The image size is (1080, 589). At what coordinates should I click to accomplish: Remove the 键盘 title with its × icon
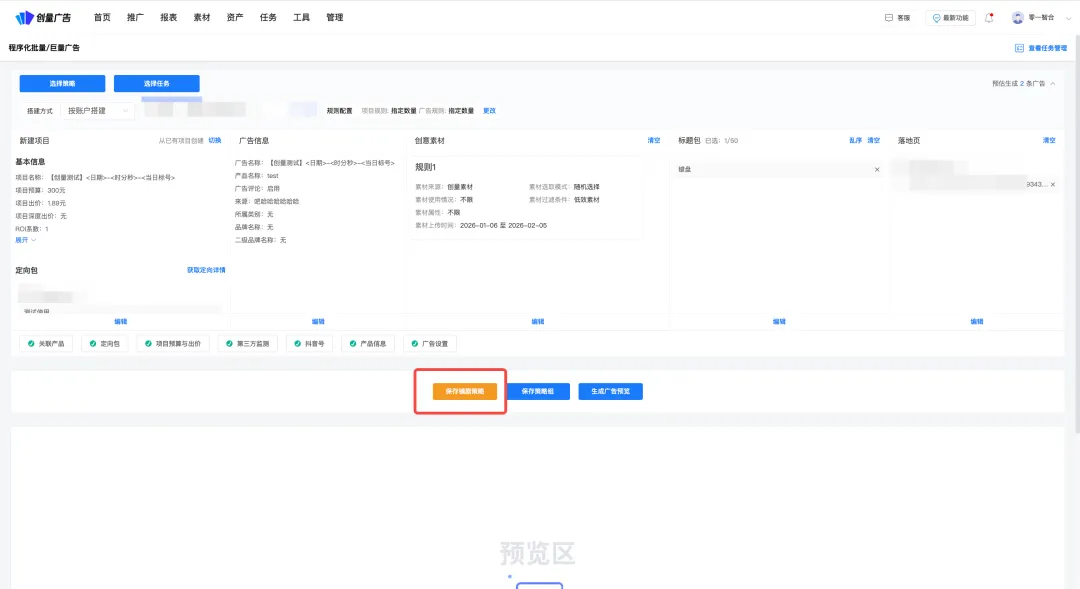point(877,169)
